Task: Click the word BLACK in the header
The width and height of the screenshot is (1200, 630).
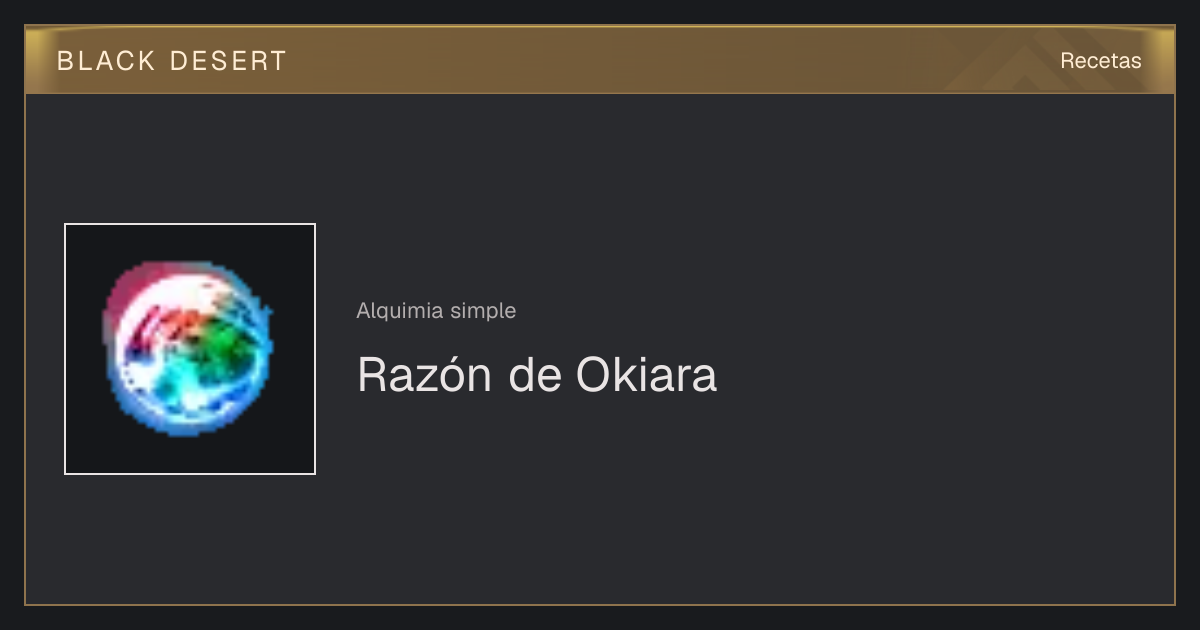Action: [106, 61]
